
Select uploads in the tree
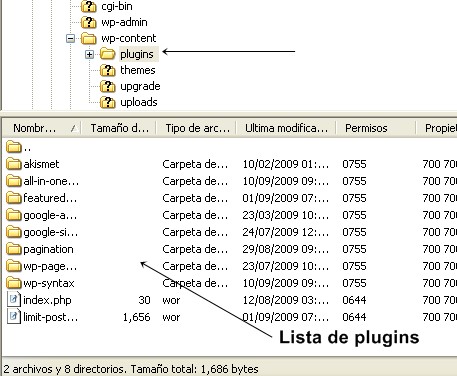[x=139, y=102]
